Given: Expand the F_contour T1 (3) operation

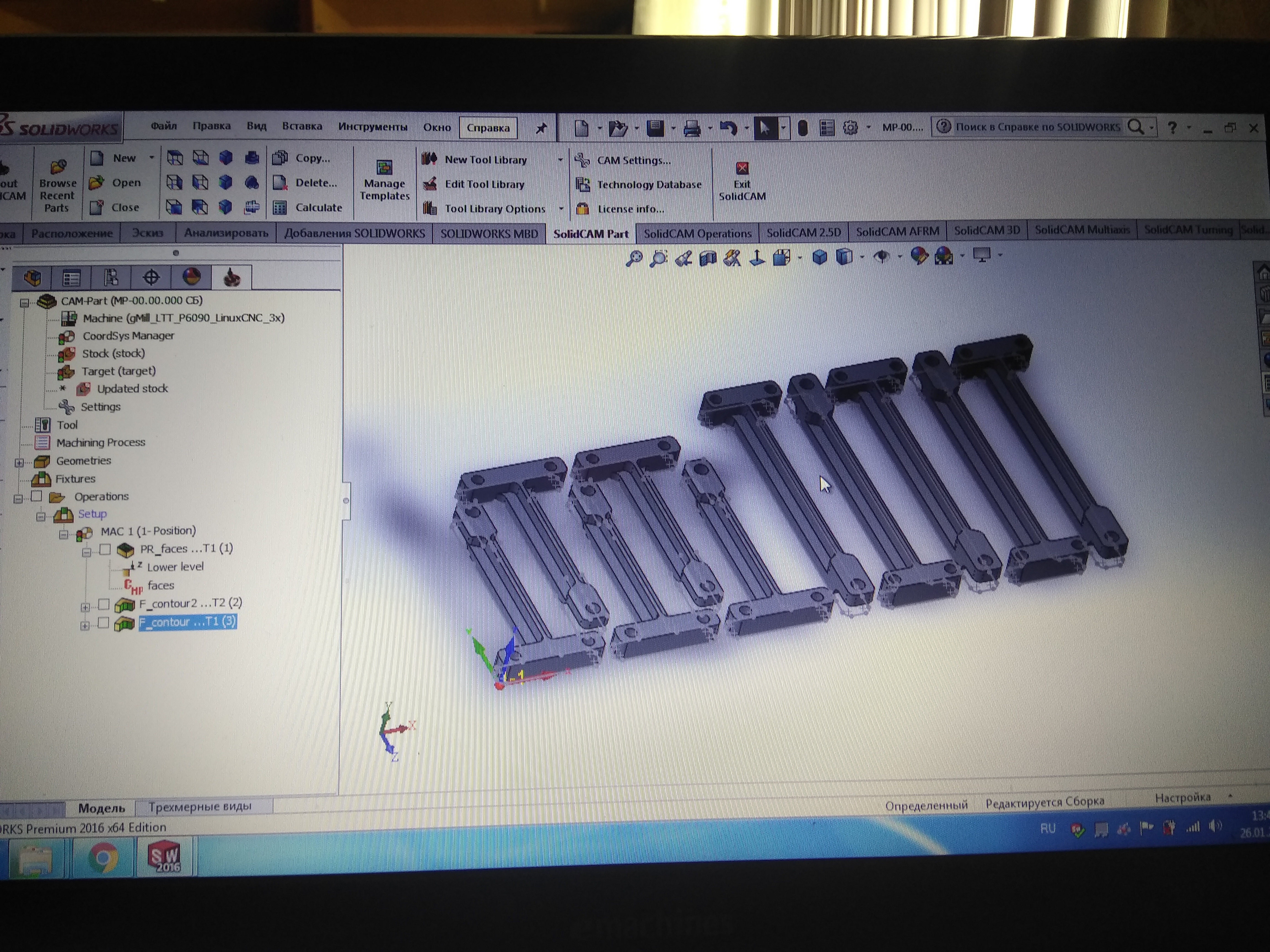Looking at the screenshot, I should [x=85, y=626].
